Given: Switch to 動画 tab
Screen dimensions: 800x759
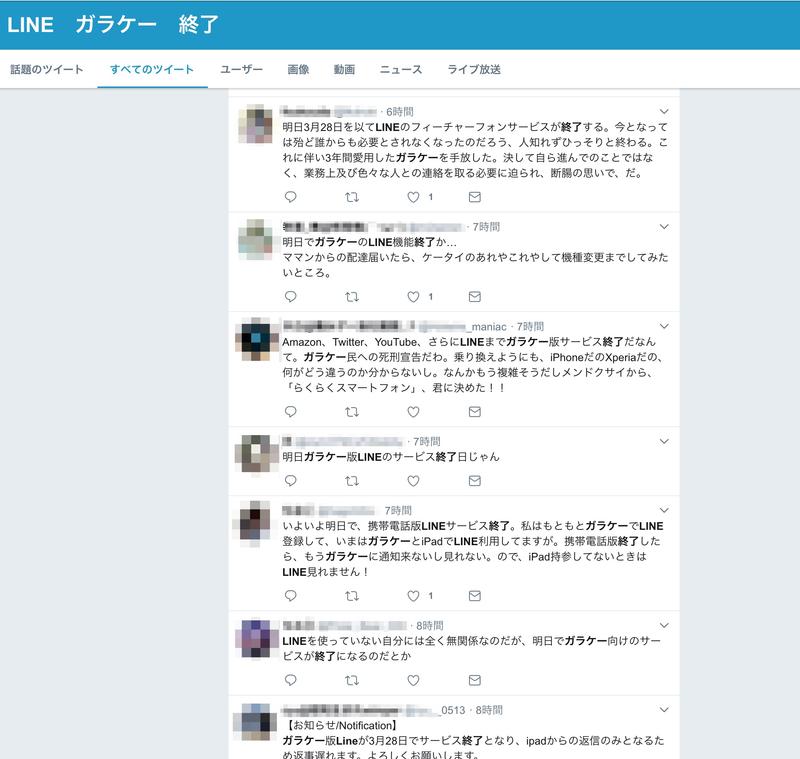Looking at the screenshot, I should [344, 69].
